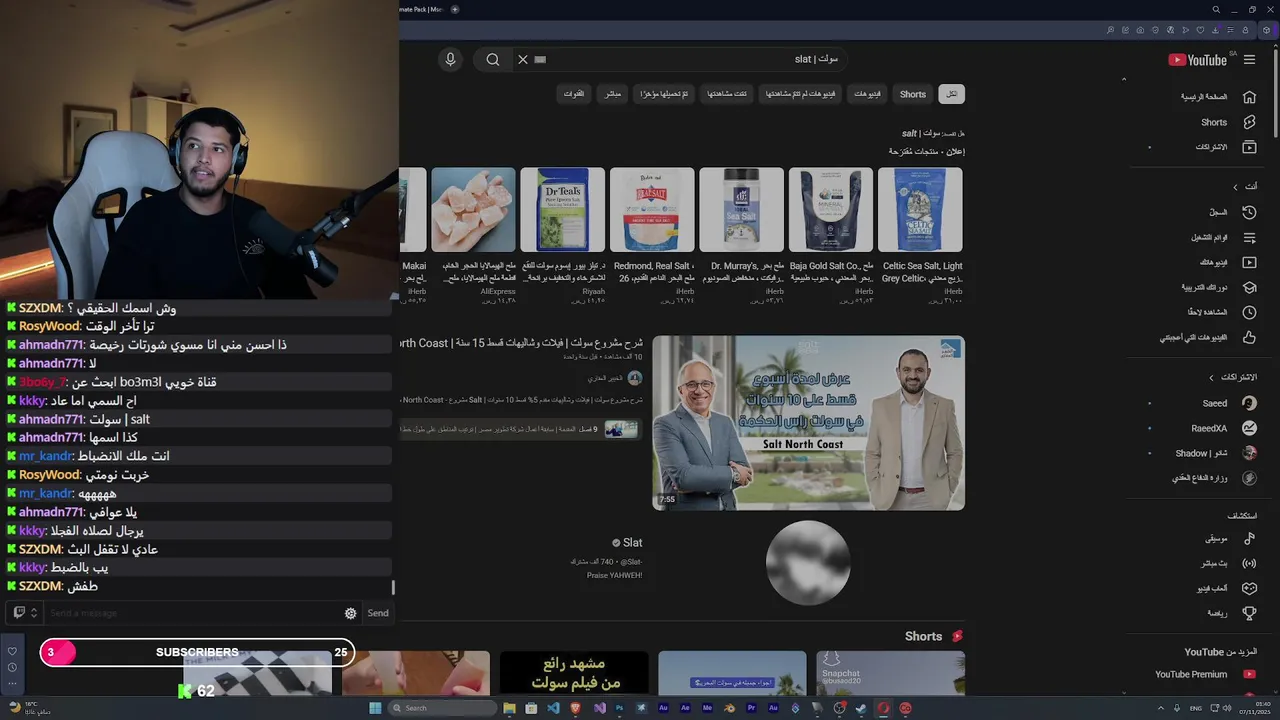Image resolution: width=1280 pixels, height=720 pixels.
Task: Open Your videos icon in sidebar
Action: (1249, 262)
